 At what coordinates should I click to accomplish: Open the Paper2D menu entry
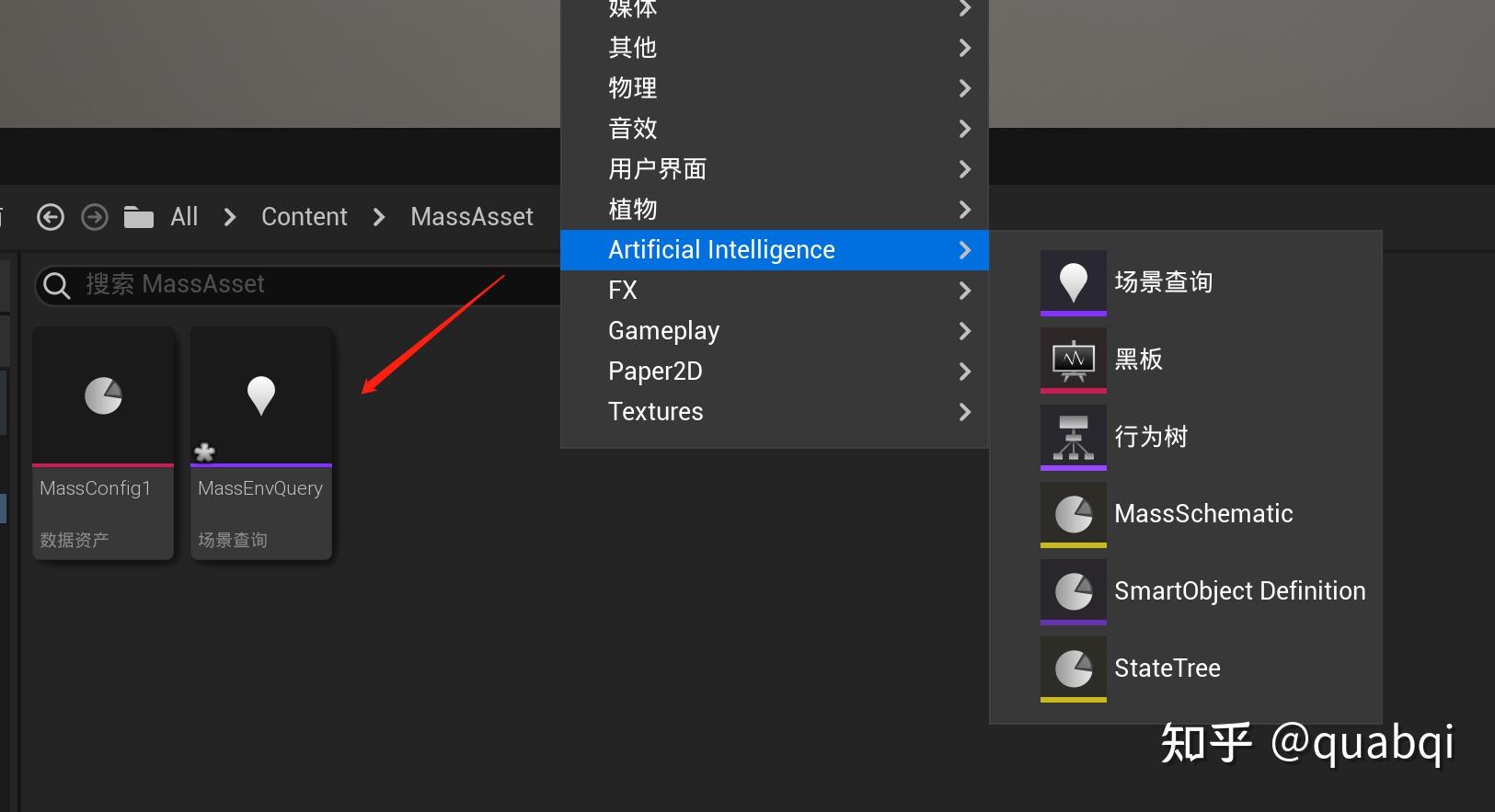[655, 372]
